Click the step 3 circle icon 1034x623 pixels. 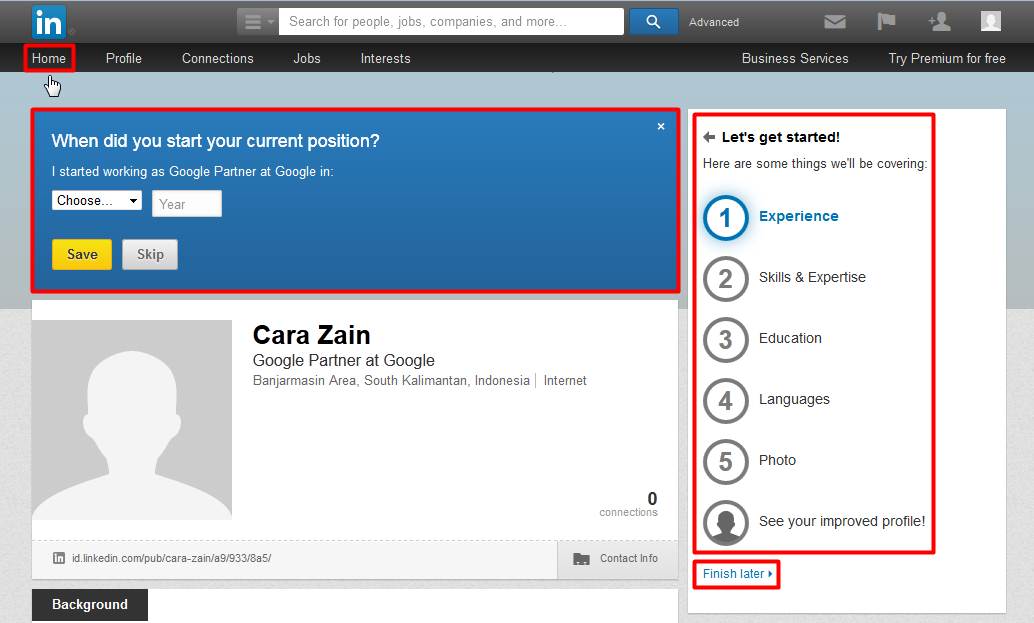click(x=725, y=340)
